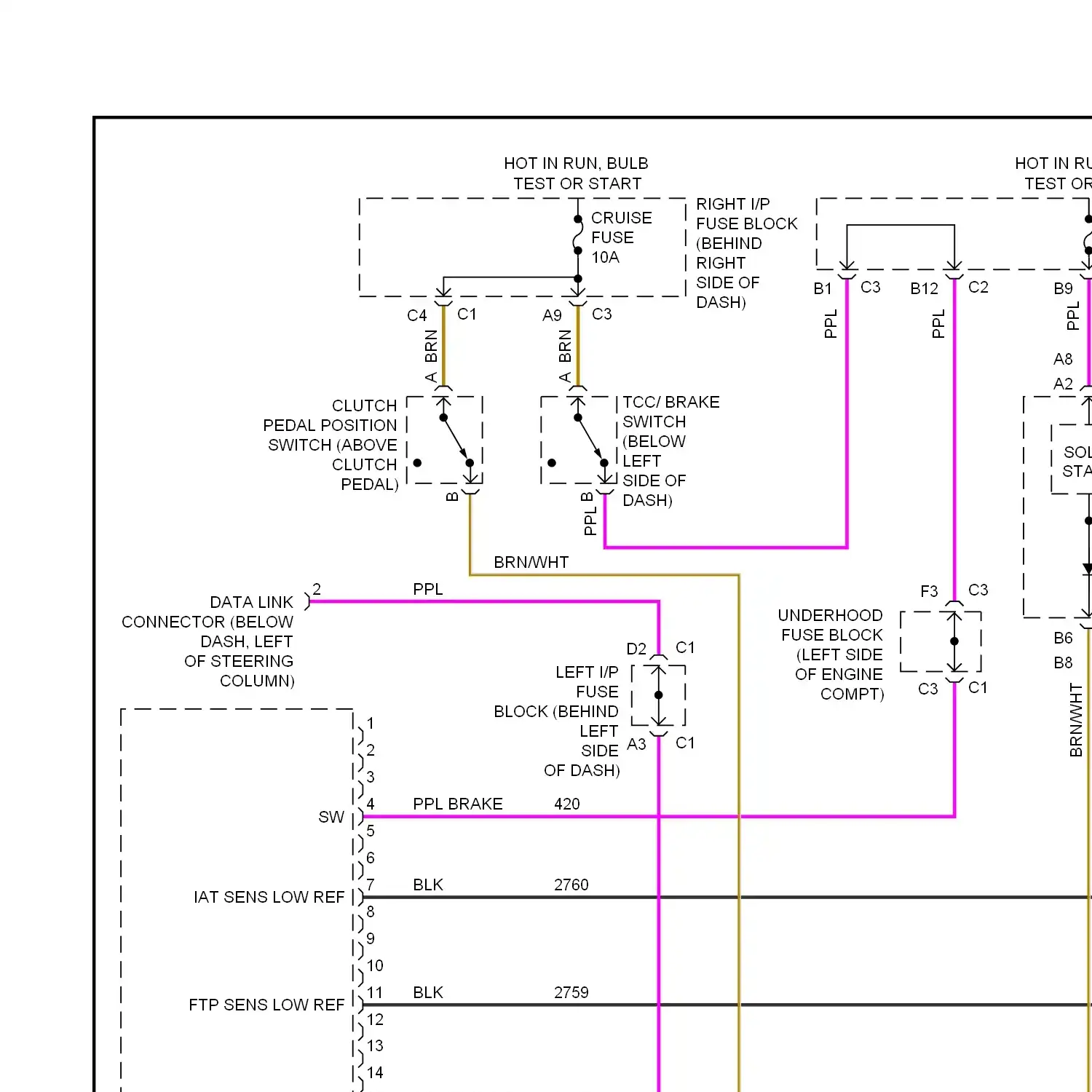
Task: Click the CRUISE FUSE 10A label
Action: (x=621, y=237)
